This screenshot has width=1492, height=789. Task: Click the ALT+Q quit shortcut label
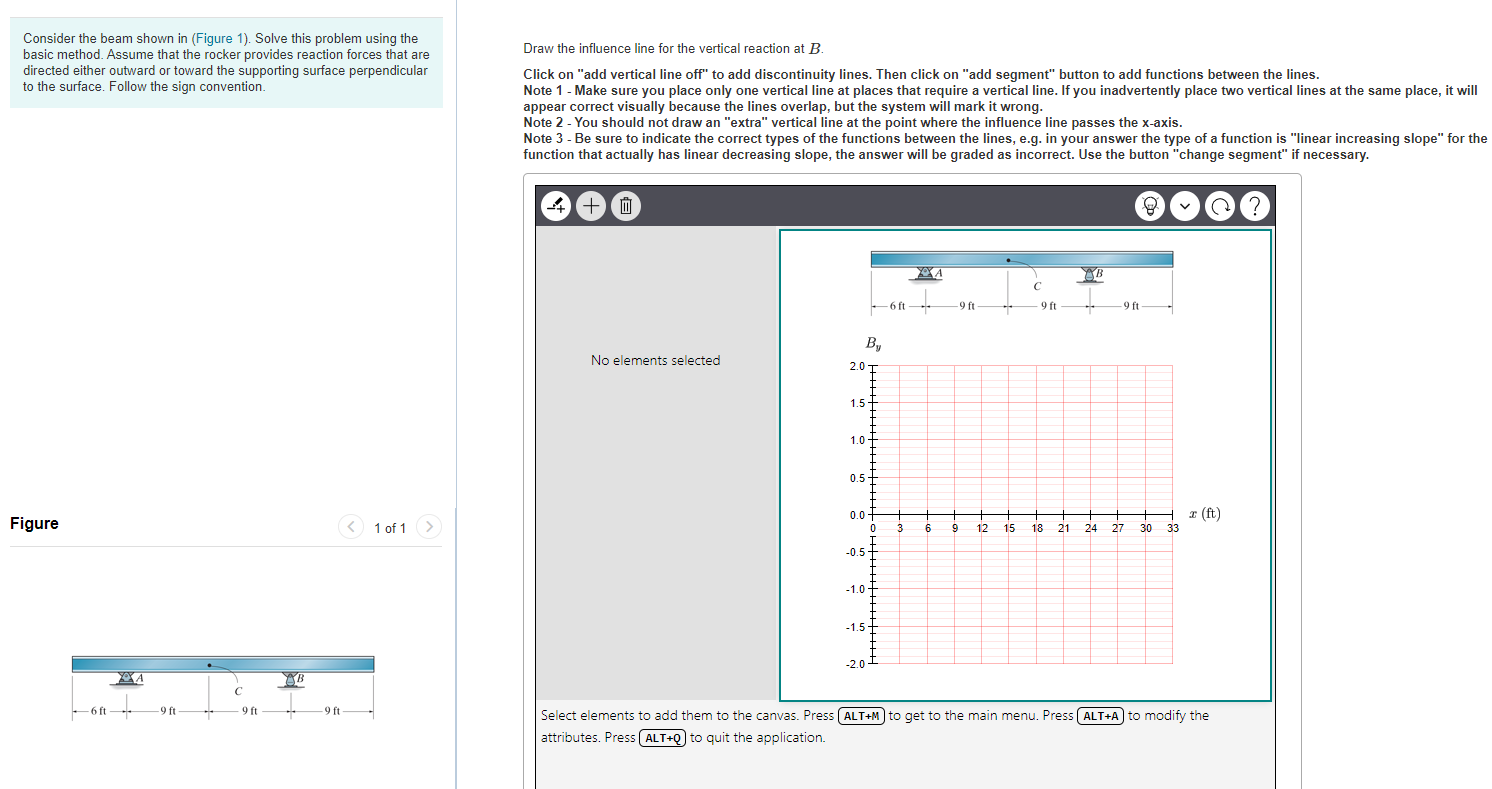pyautogui.click(x=662, y=738)
